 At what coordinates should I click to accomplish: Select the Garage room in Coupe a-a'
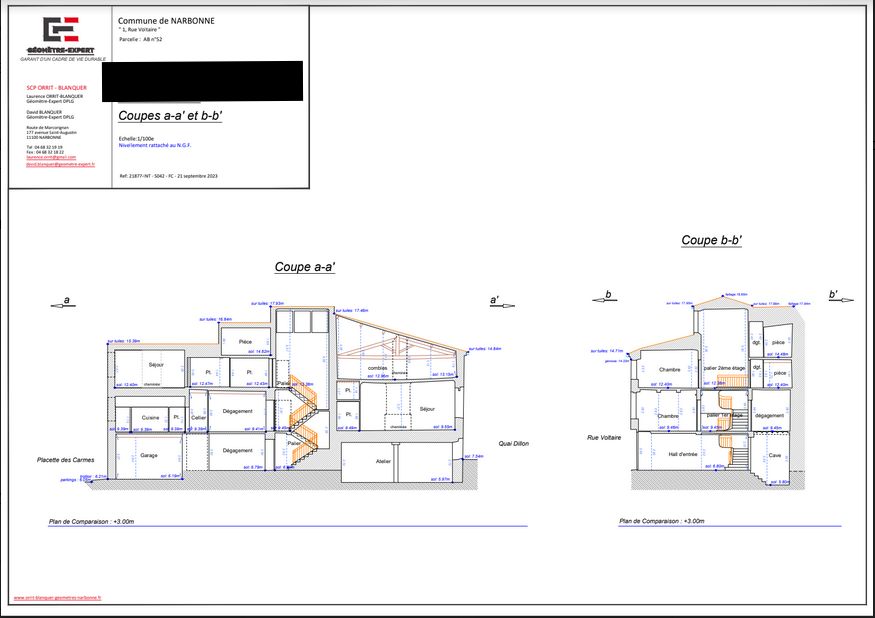pyautogui.click(x=149, y=455)
